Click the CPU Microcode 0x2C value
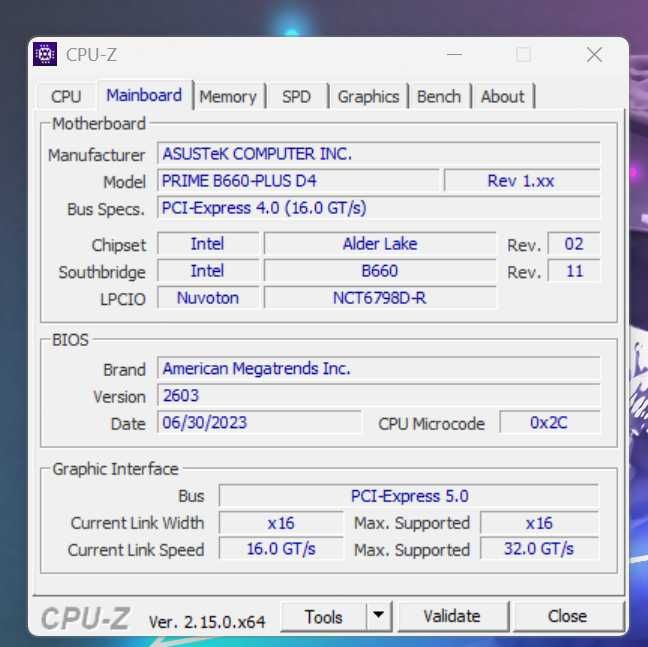 (x=549, y=422)
